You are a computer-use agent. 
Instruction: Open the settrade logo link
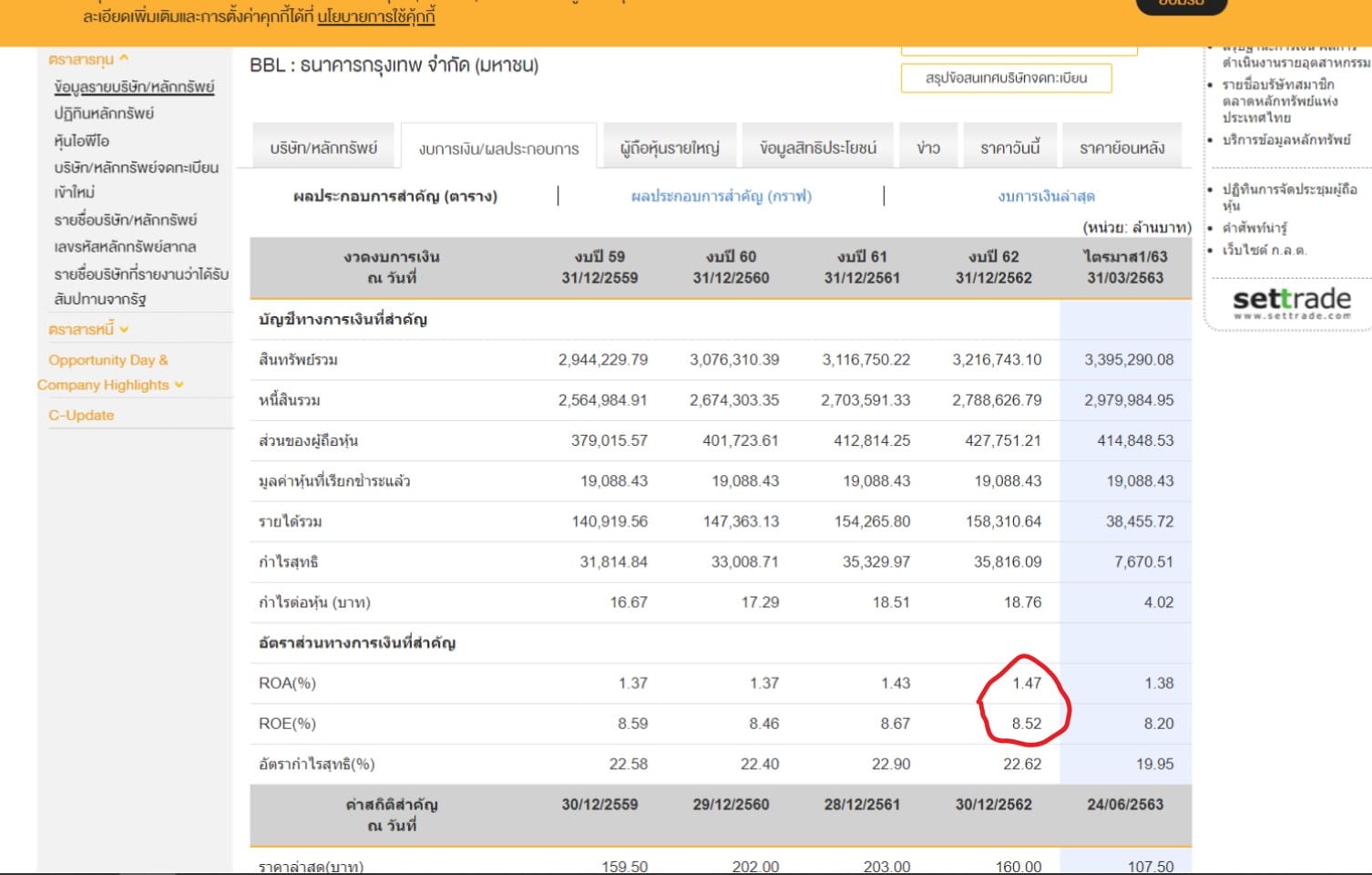1291,303
